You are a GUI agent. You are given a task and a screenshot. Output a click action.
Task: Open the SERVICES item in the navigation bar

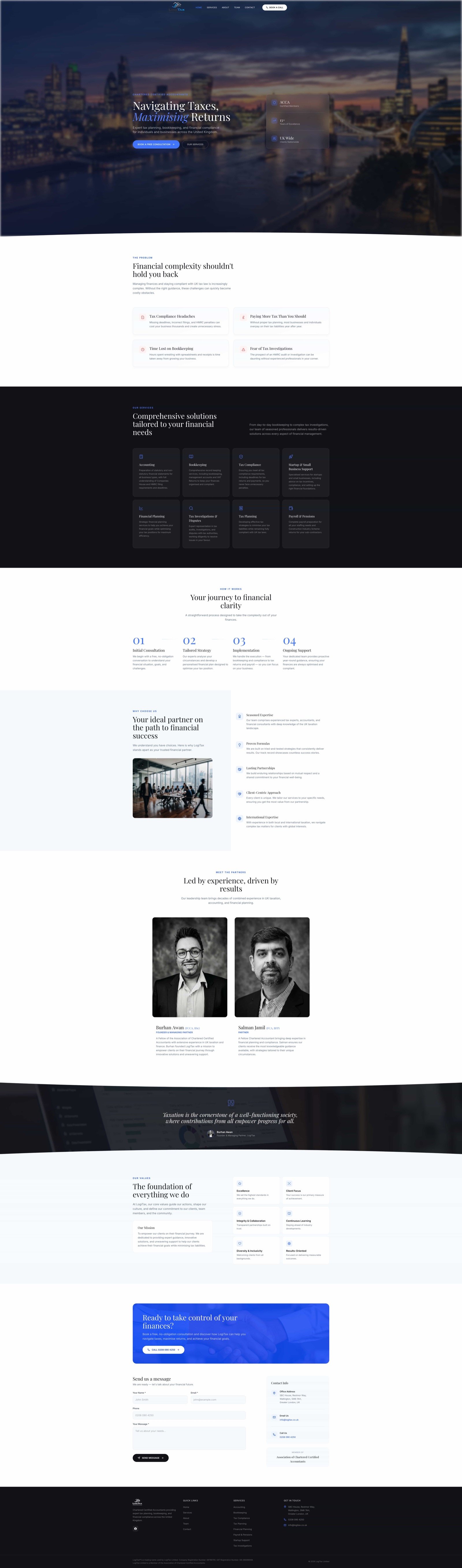pos(212,7)
